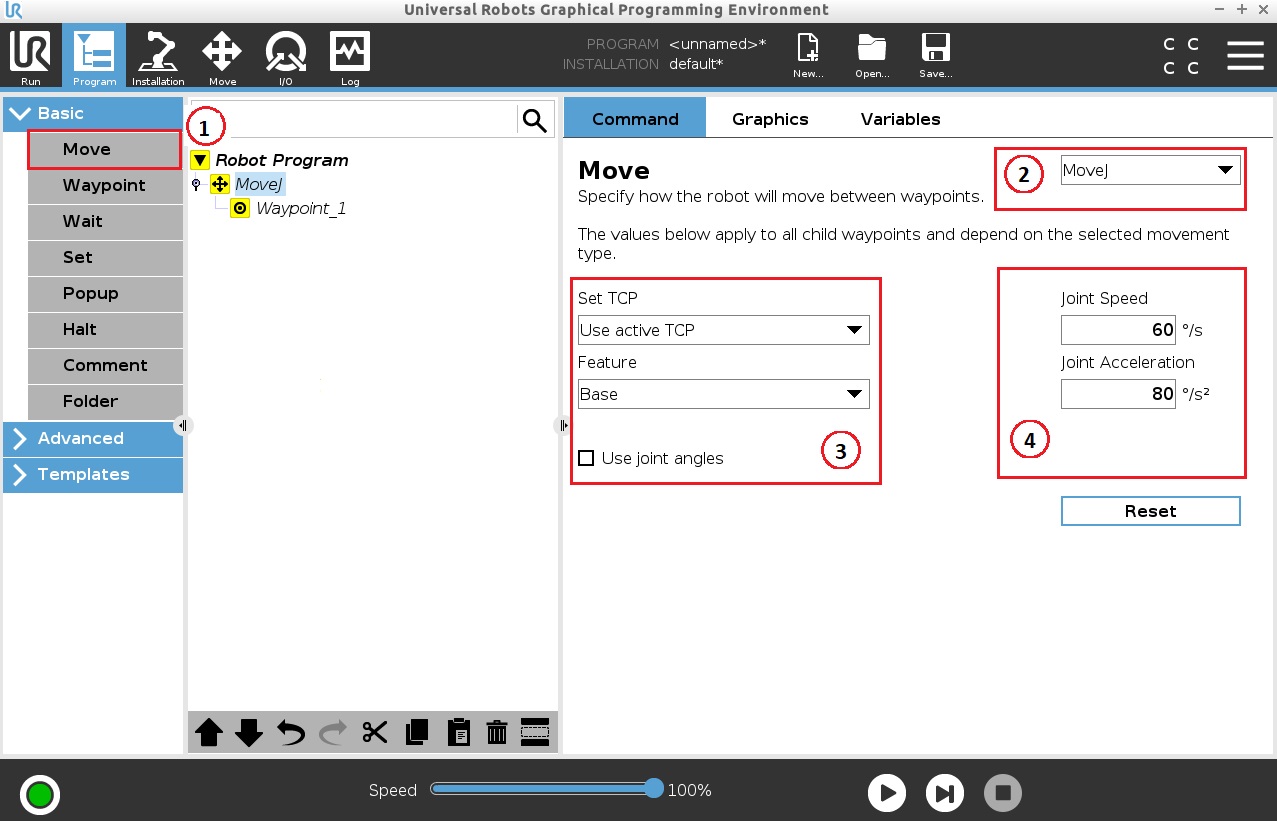Open the Feature dropdown set to Base
1277x821 pixels.
point(724,394)
